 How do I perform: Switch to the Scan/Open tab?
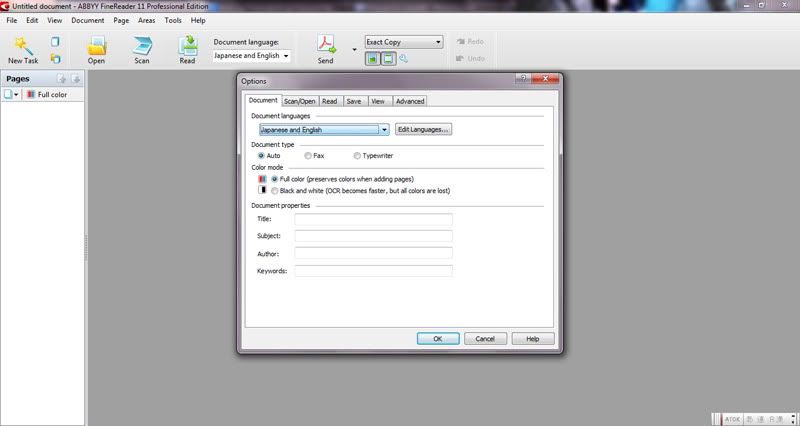[299, 101]
